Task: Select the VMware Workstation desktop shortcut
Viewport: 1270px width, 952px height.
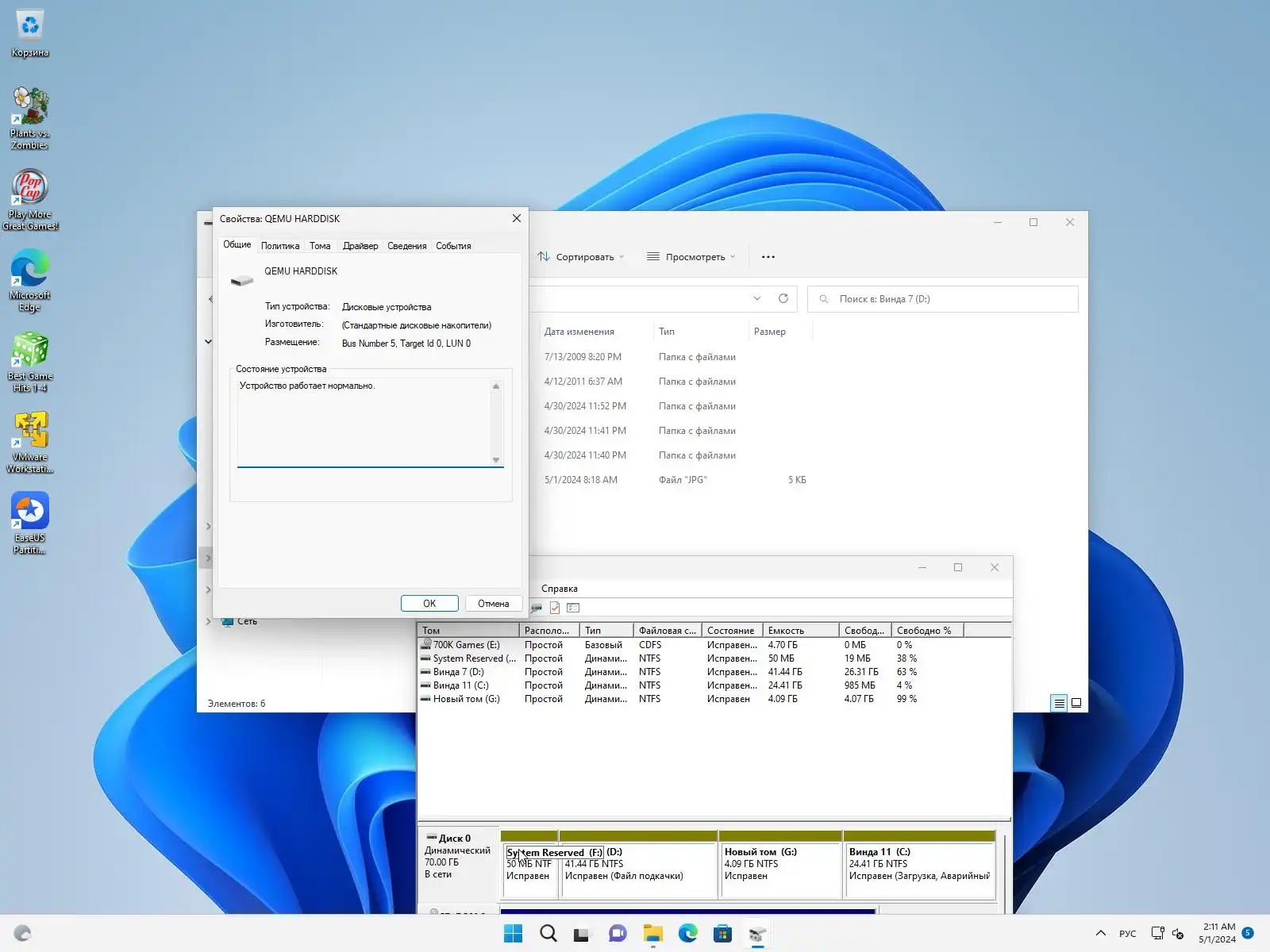Action: coord(30,443)
